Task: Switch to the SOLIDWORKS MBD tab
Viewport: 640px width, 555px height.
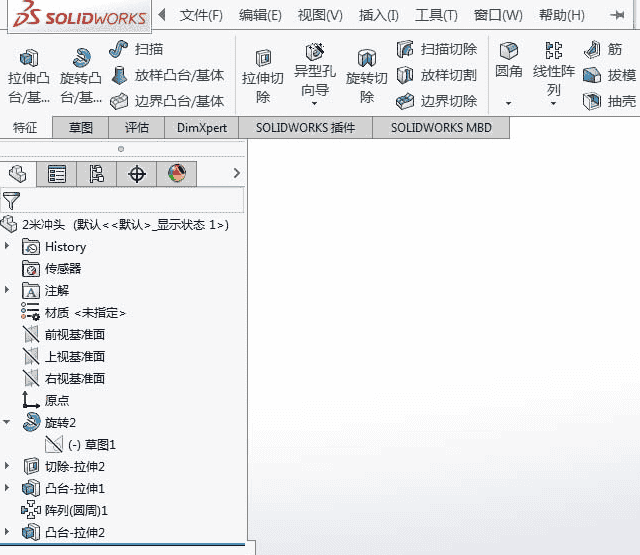Action: [441, 128]
